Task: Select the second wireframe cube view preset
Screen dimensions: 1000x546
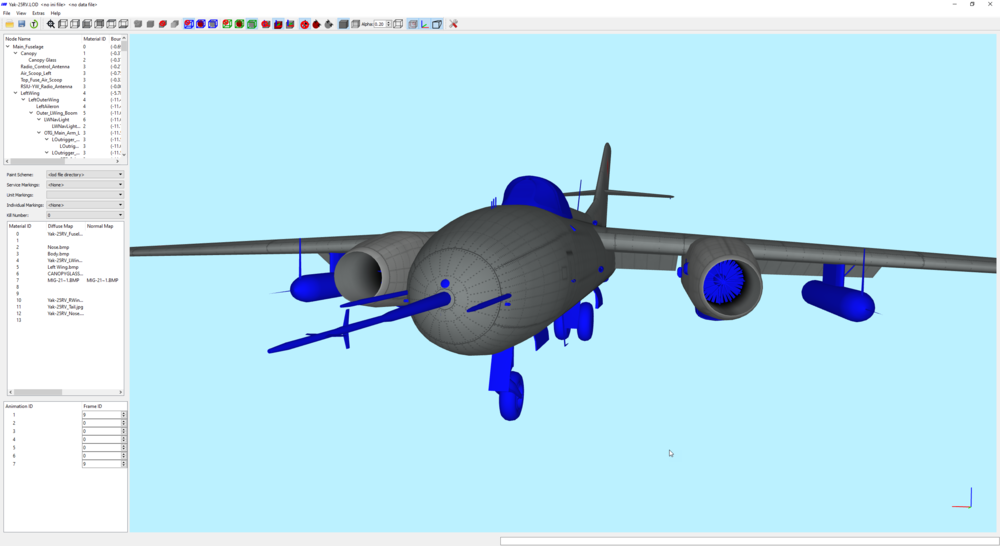Action: [x=75, y=24]
